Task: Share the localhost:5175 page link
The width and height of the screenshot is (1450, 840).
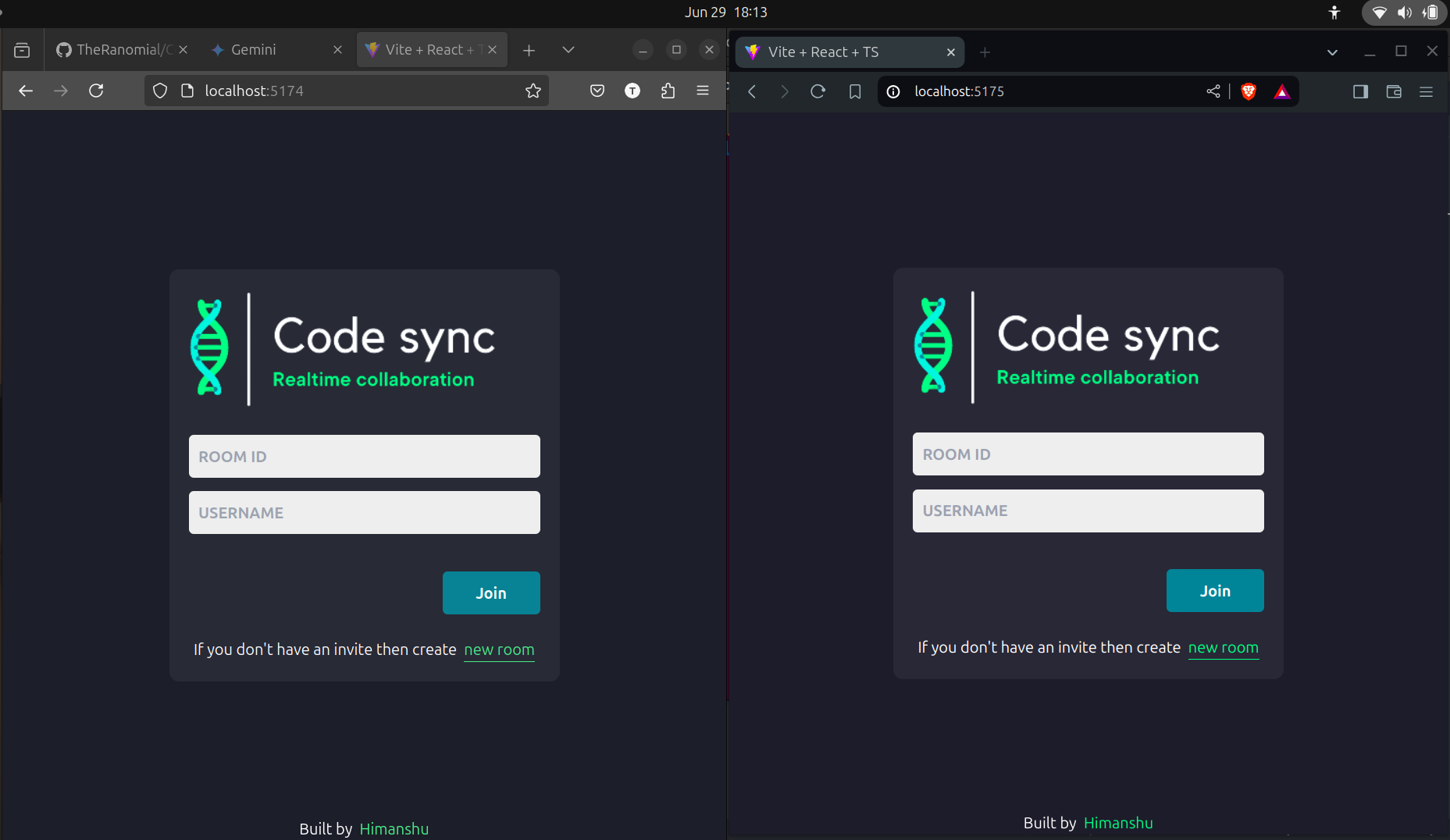Action: (1213, 92)
